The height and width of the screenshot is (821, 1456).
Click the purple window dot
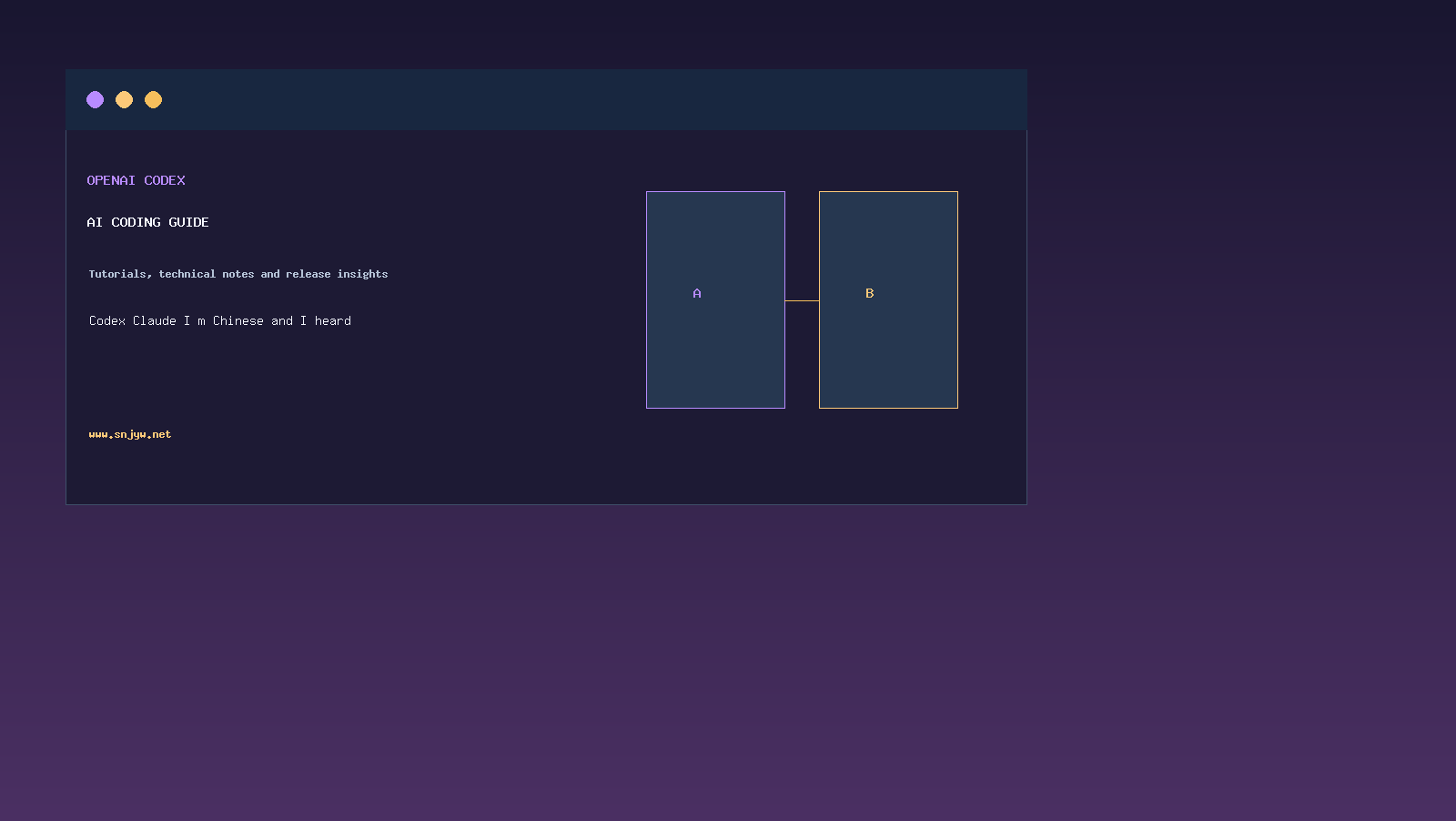(95, 99)
